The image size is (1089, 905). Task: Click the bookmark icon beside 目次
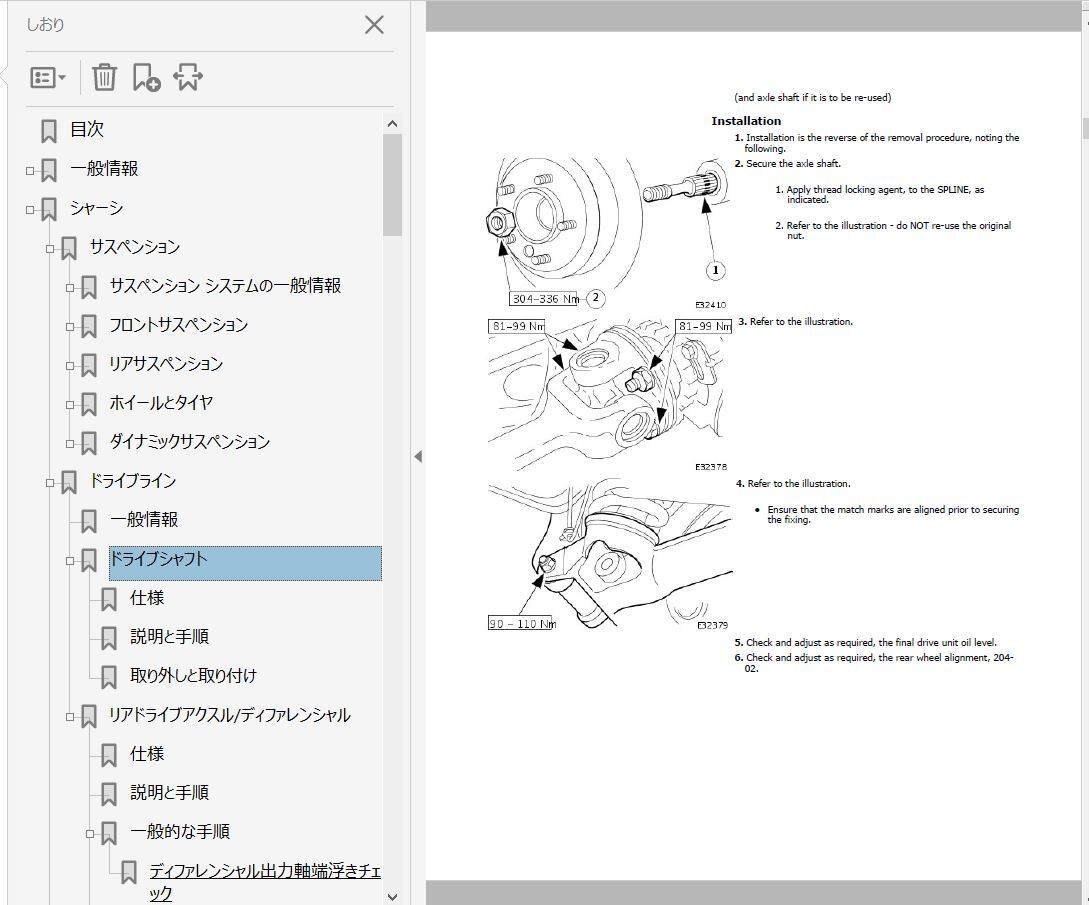tap(49, 131)
